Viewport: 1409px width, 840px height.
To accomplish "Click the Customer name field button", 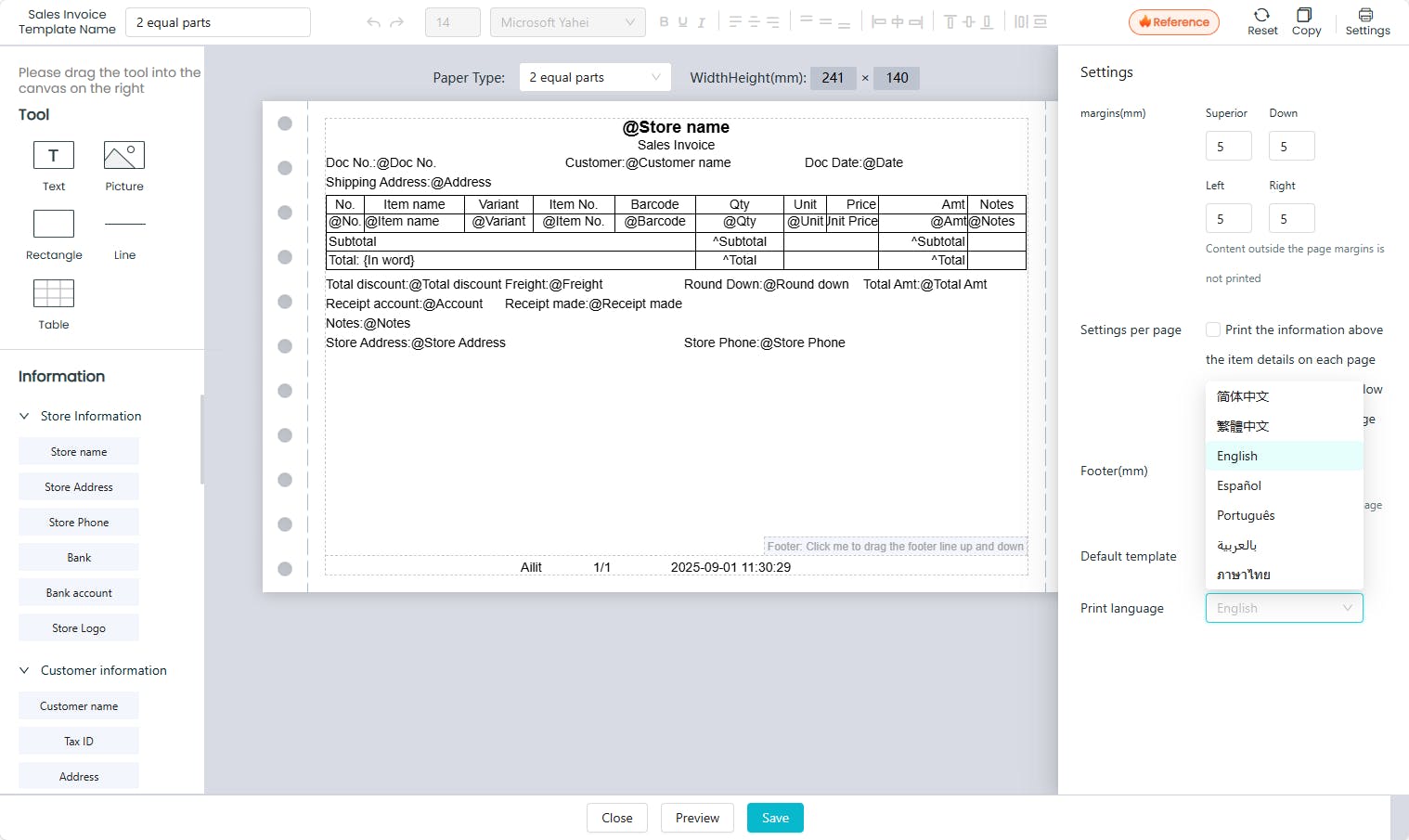I will (79, 706).
